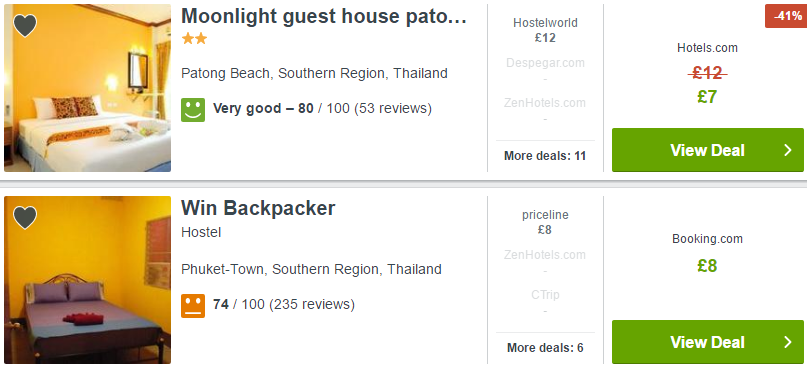Viewport: 807px width, 368px height.
Task: Open Win Backpacker title link
Action: click(x=258, y=208)
